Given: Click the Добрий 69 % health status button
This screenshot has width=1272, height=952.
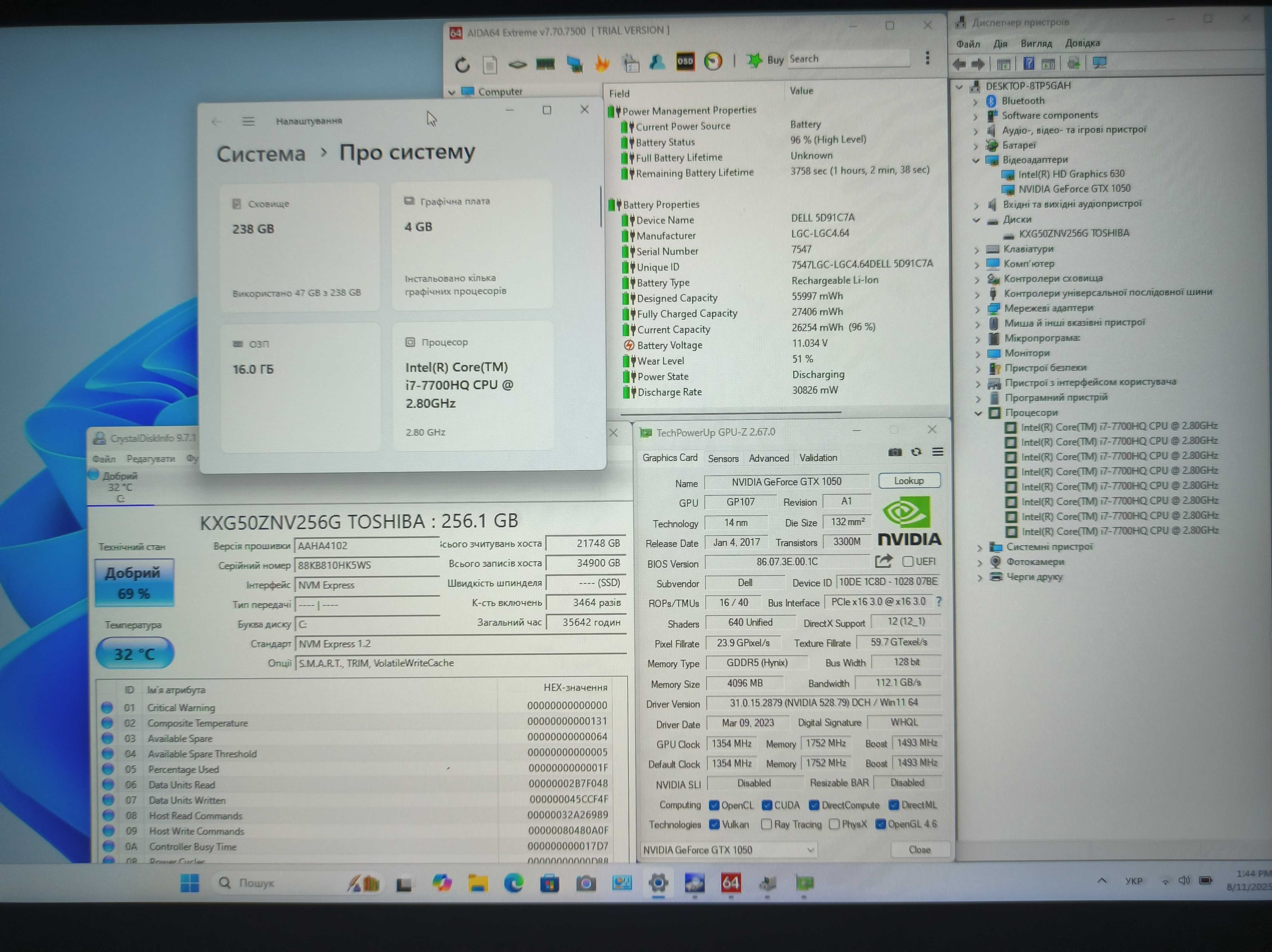Looking at the screenshot, I should pyautogui.click(x=134, y=583).
